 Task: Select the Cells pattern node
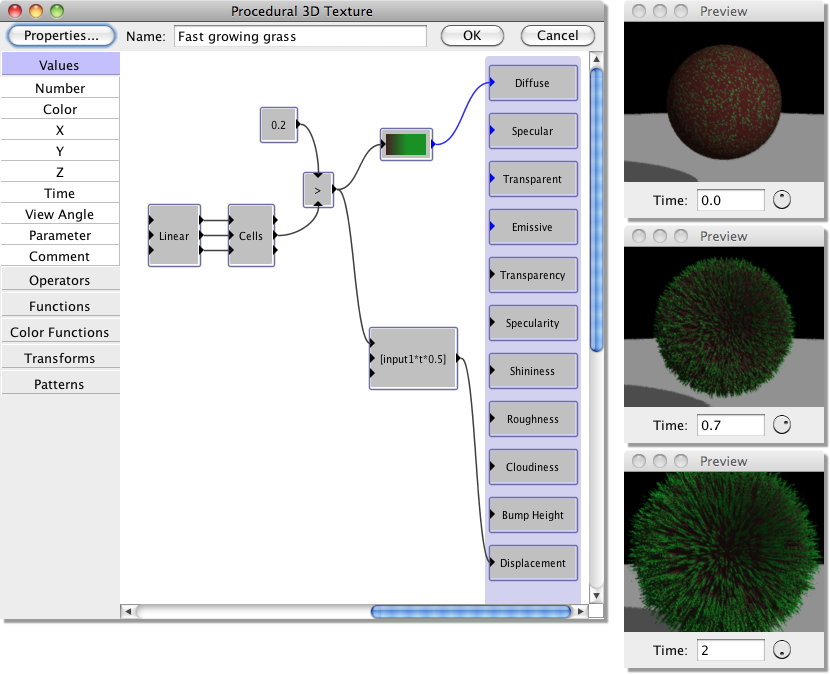coord(251,236)
